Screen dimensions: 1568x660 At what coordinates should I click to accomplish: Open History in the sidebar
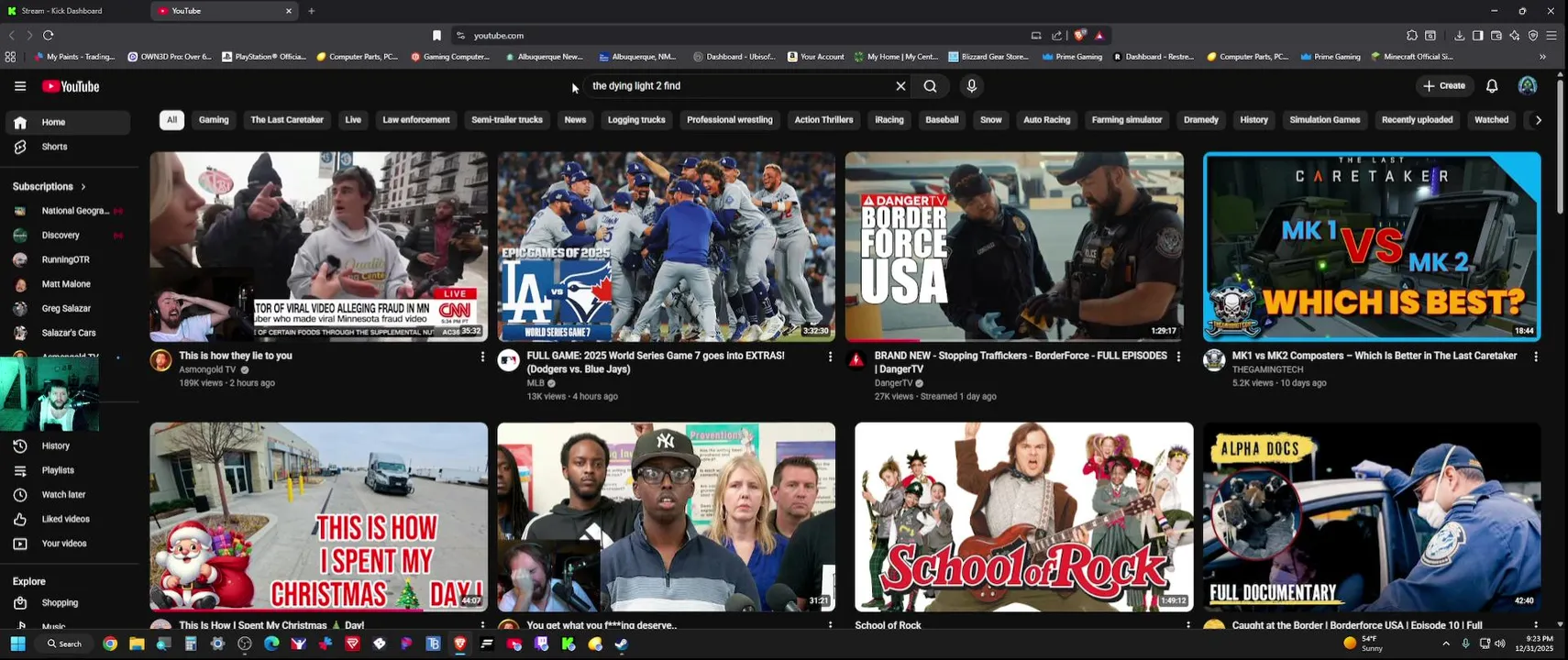67,446
